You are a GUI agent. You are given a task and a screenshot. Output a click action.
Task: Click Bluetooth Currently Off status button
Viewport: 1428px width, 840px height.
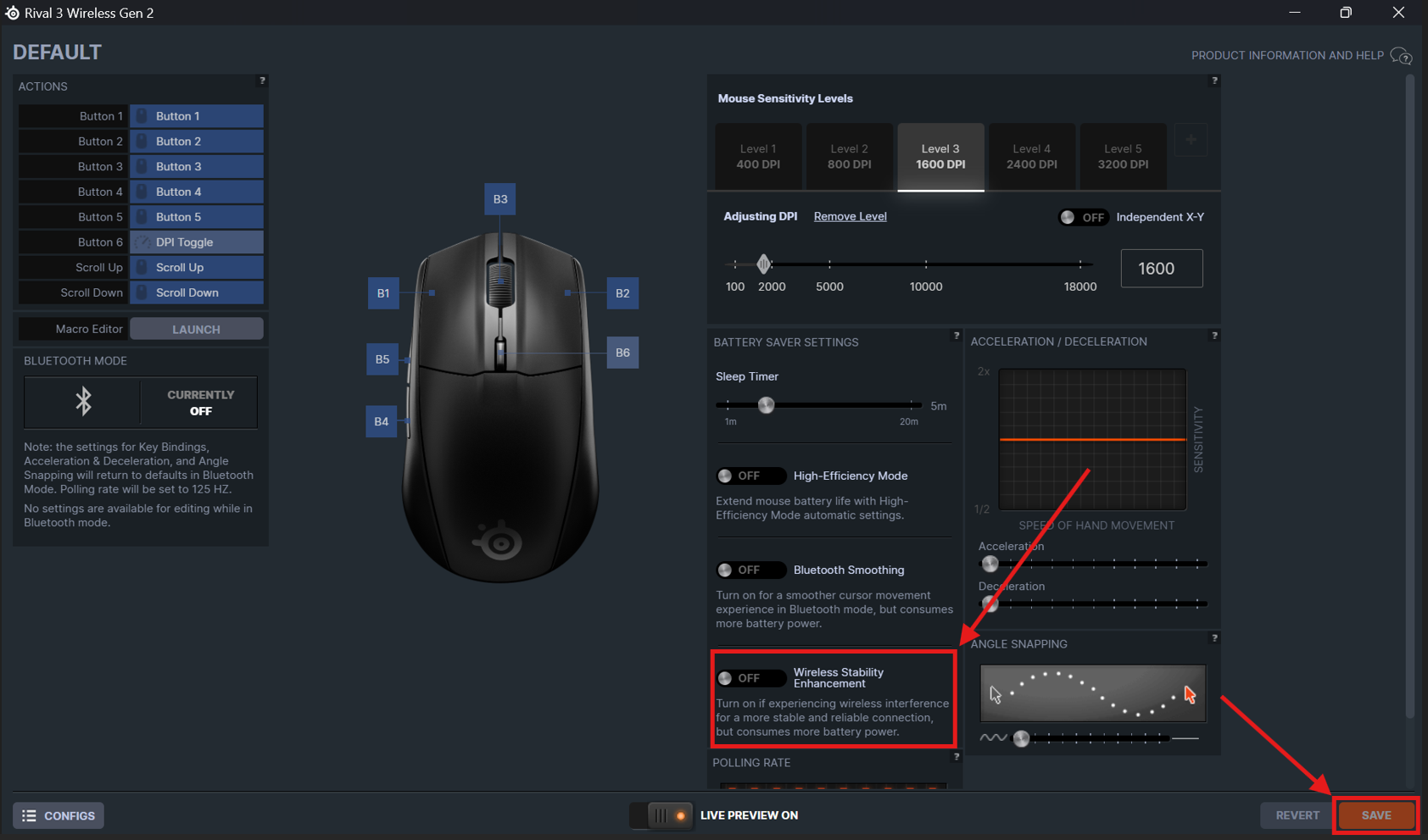(200, 403)
